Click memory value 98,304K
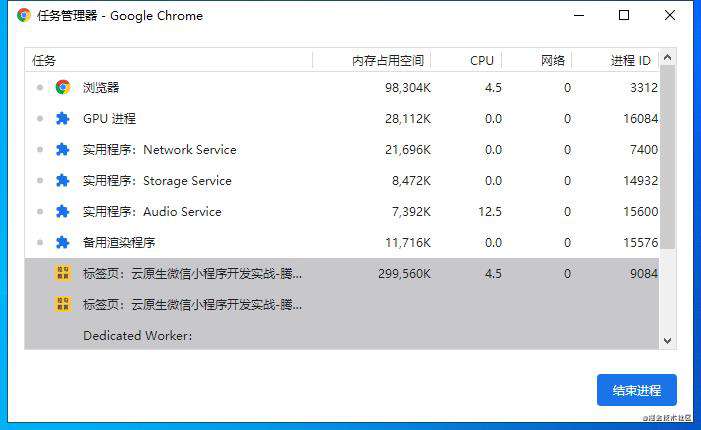 [408, 88]
